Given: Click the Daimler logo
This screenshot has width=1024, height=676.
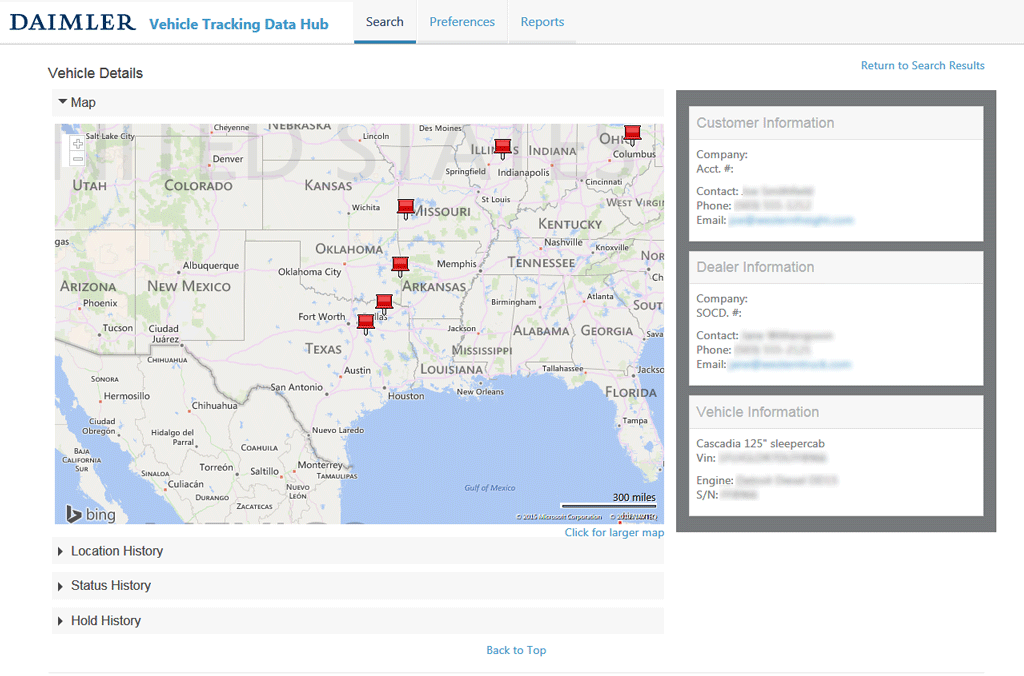Looking at the screenshot, I should pos(72,22).
